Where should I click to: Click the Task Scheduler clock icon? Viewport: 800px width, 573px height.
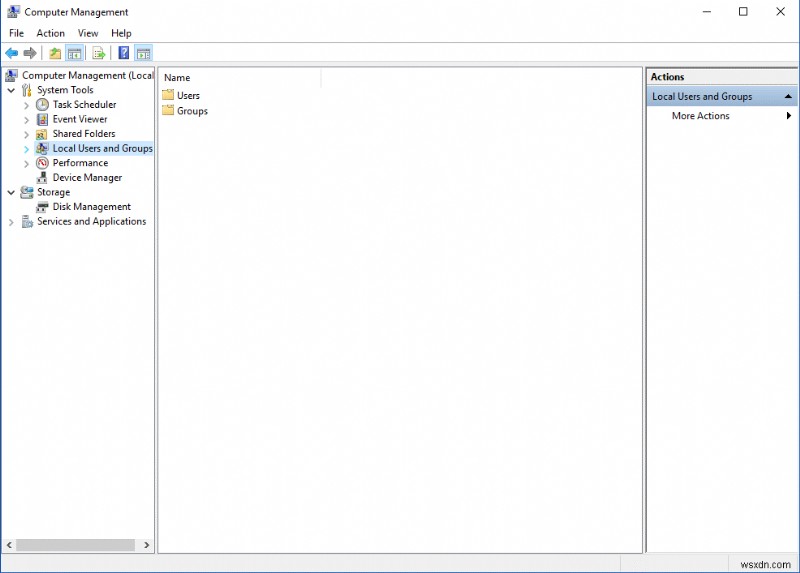pyautogui.click(x=42, y=105)
